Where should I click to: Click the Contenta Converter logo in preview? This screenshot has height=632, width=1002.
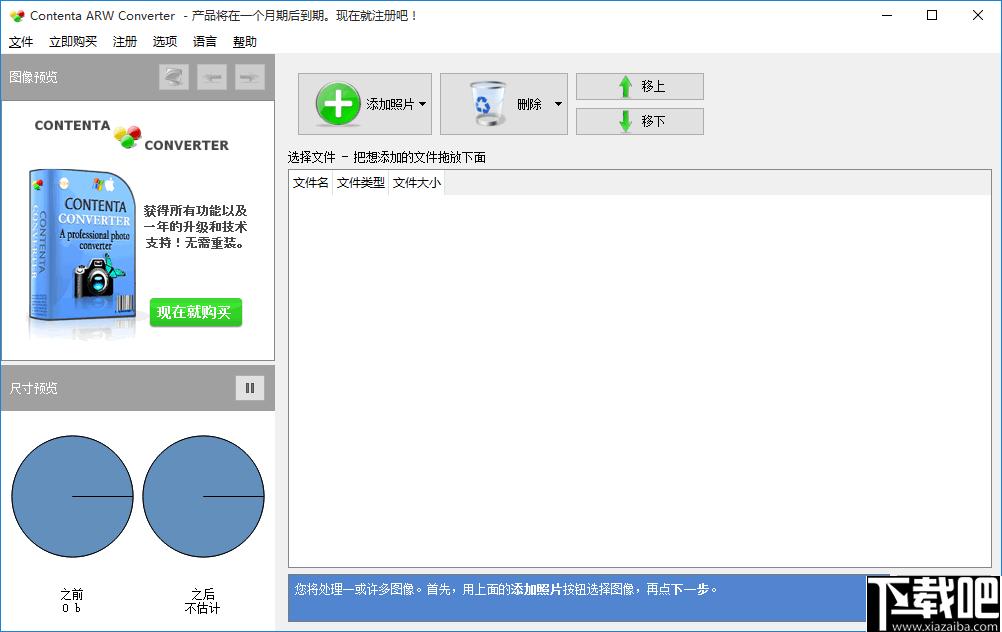coord(131,135)
